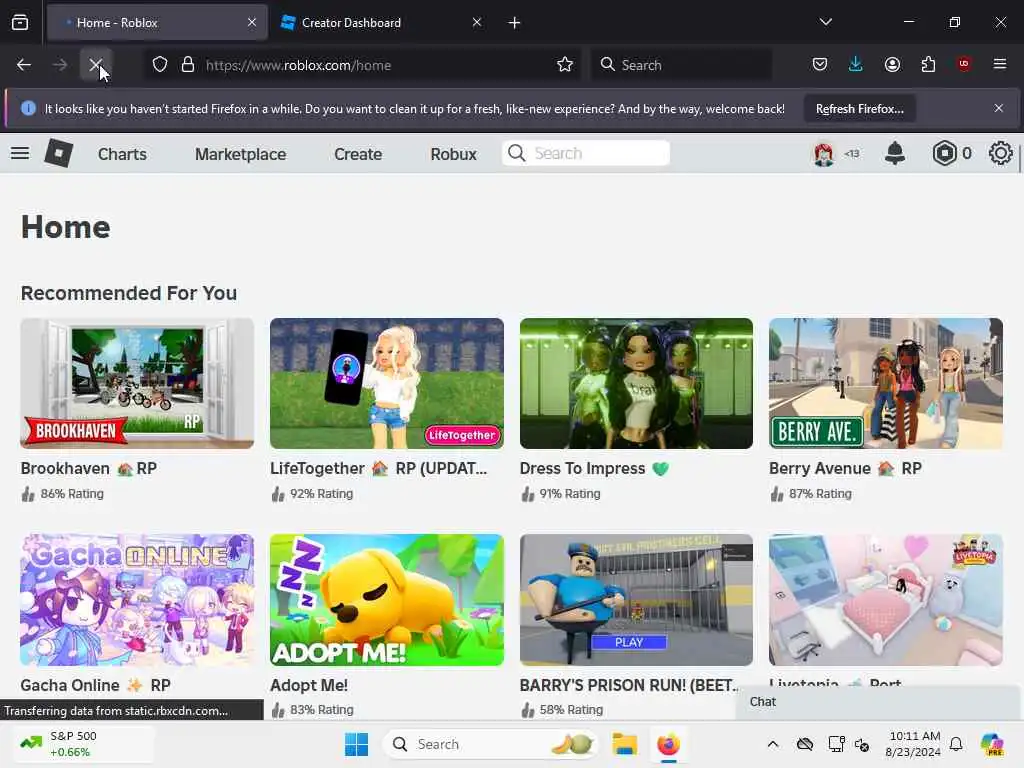Stop page loading with X button
The image size is (1024, 768).
pos(96,65)
